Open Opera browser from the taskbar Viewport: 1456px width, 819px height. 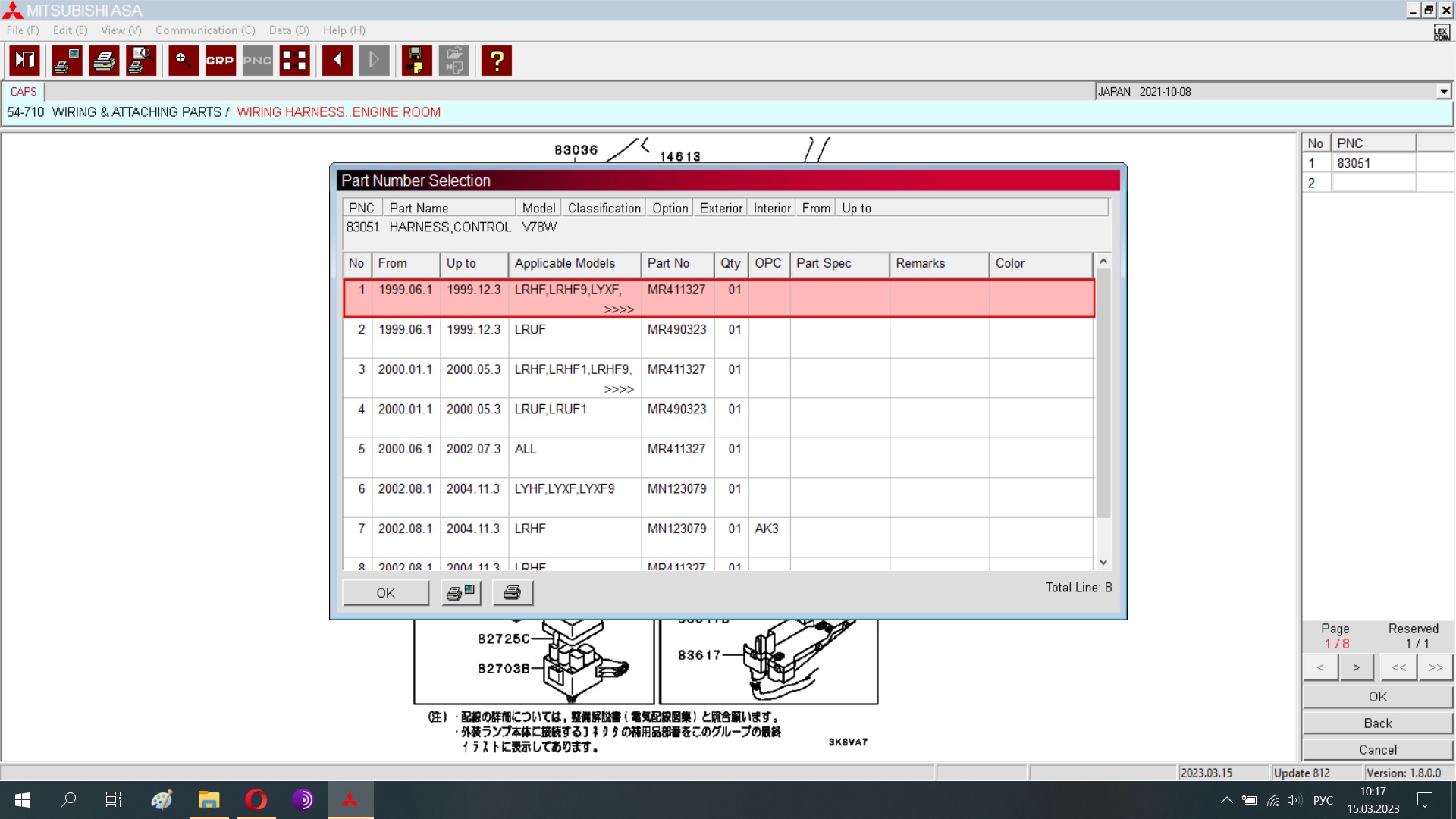click(256, 799)
